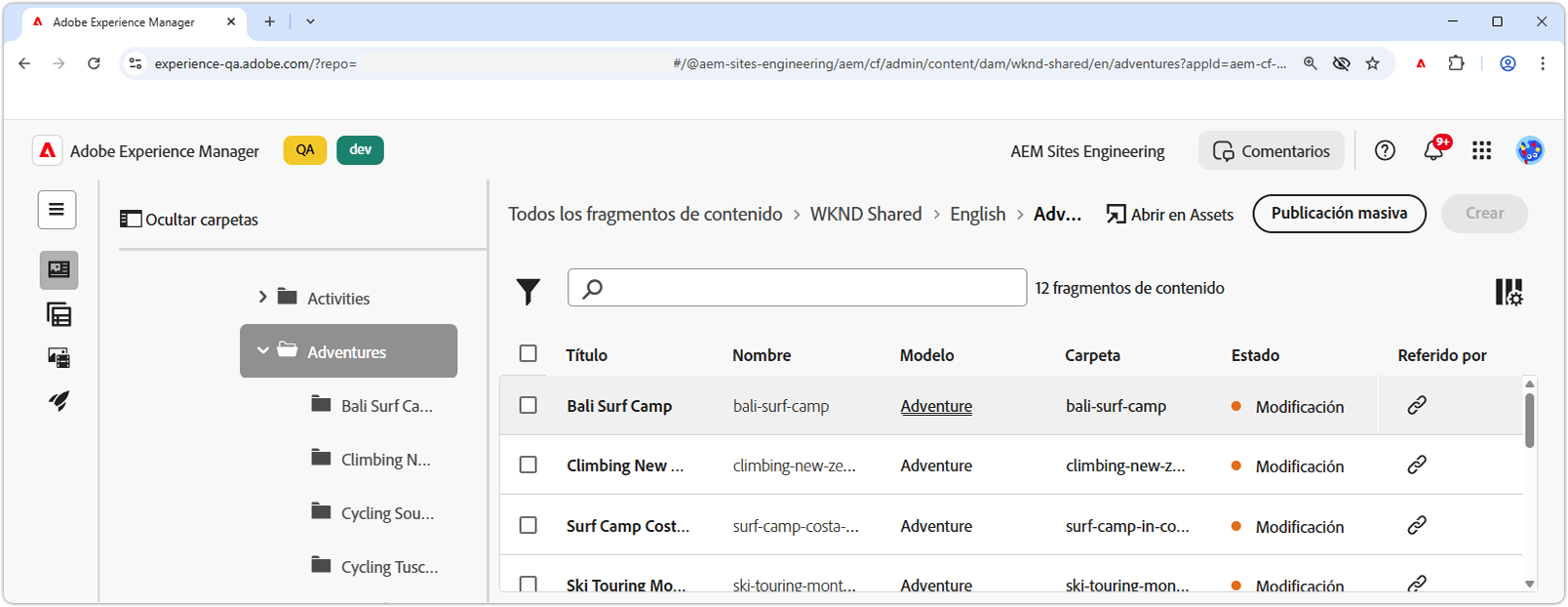The image size is (1568, 607).
Task: Open Chrome profile icon in toolbar
Action: coord(1508,63)
